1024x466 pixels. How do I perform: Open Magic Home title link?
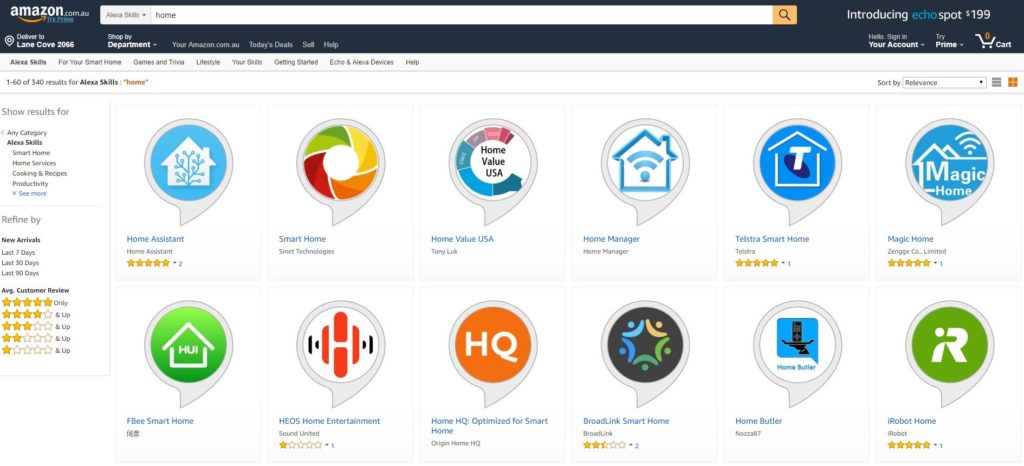(x=910, y=239)
